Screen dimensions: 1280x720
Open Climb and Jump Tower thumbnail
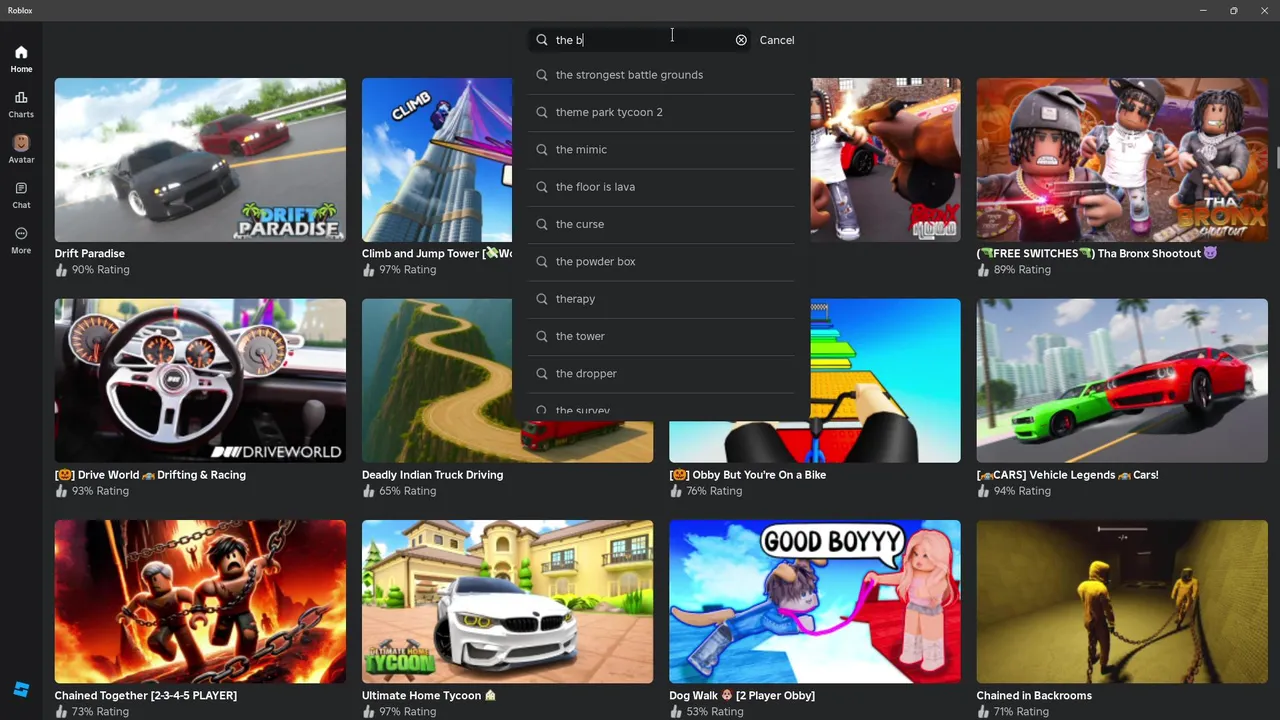pyautogui.click(x=437, y=160)
